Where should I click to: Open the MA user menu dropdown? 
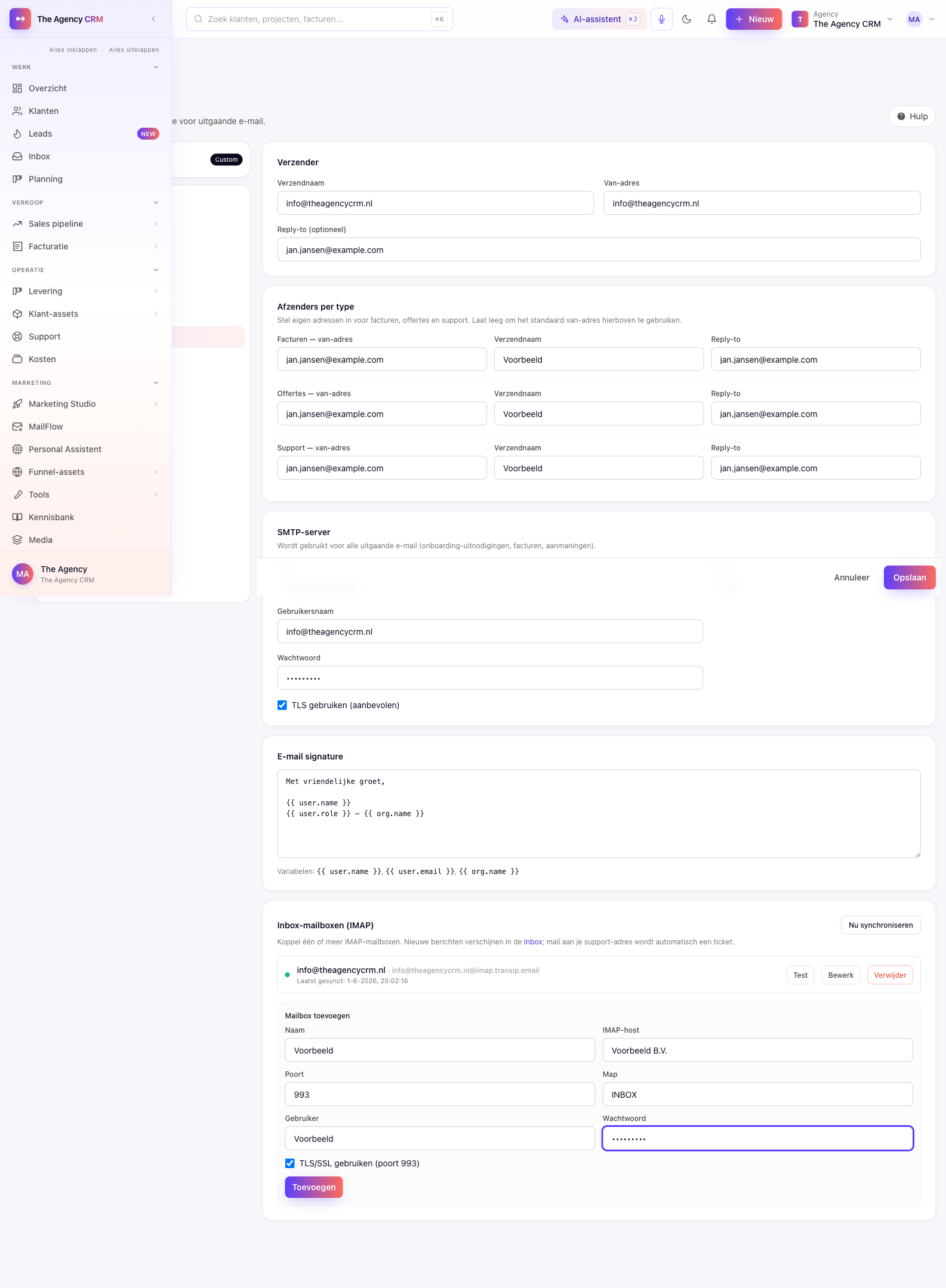coord(920,19)
